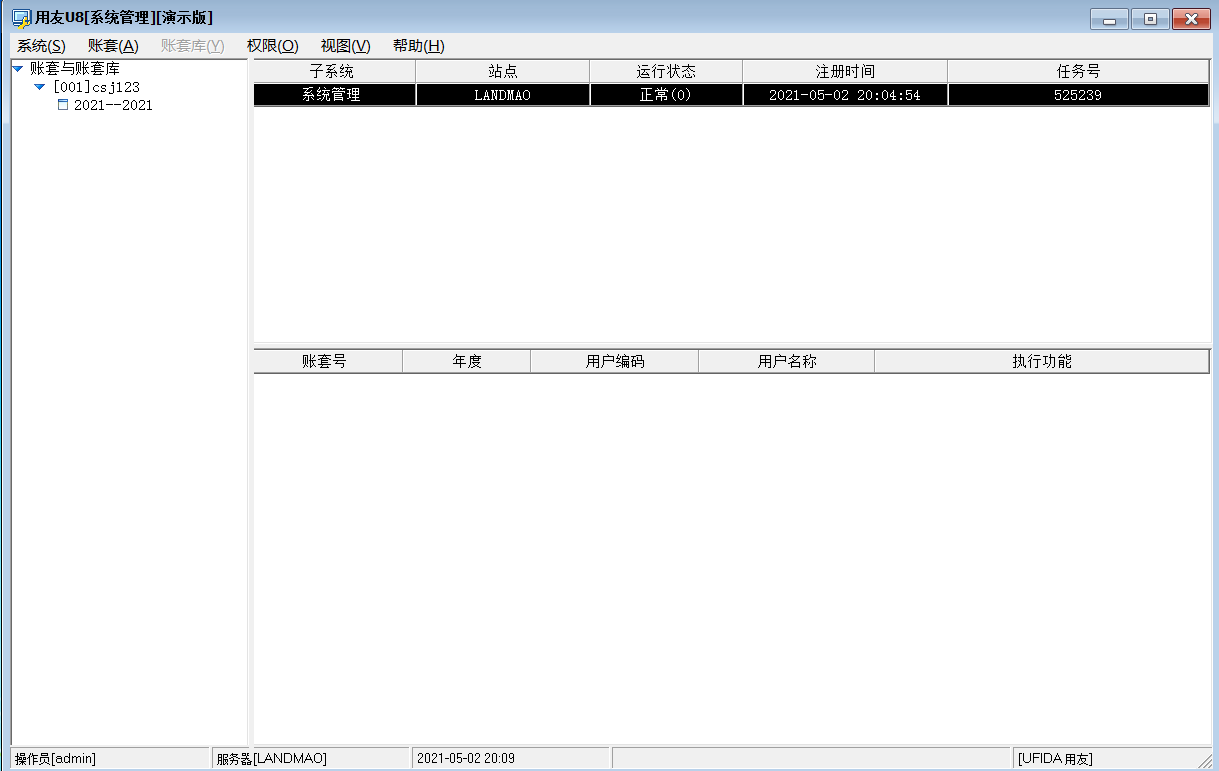Click the 操作员[admin] status bar section
Image resolution: width=1219 pixels, height=771 pixels.
pos(100,758)
